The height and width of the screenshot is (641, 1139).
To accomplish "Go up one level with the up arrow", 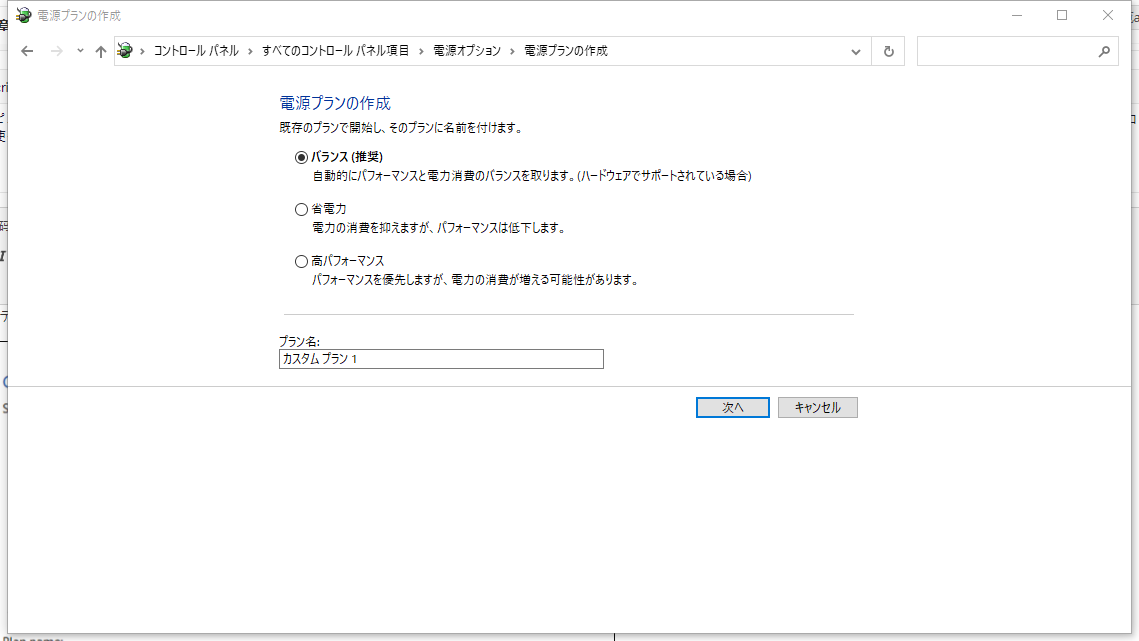I will click(x=100, y=50).
